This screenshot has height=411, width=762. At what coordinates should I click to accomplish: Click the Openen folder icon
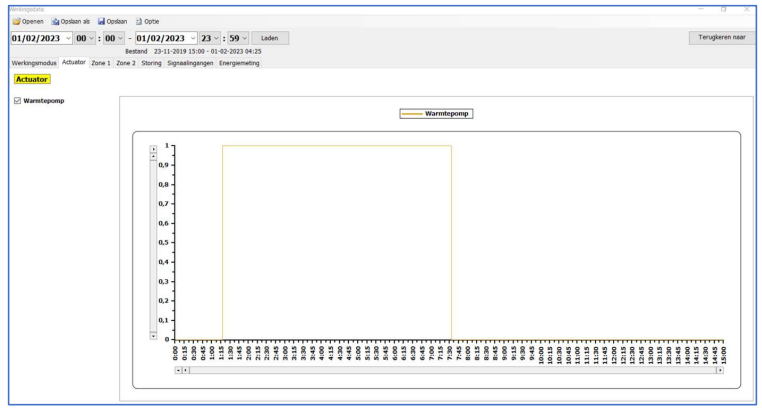14,21
